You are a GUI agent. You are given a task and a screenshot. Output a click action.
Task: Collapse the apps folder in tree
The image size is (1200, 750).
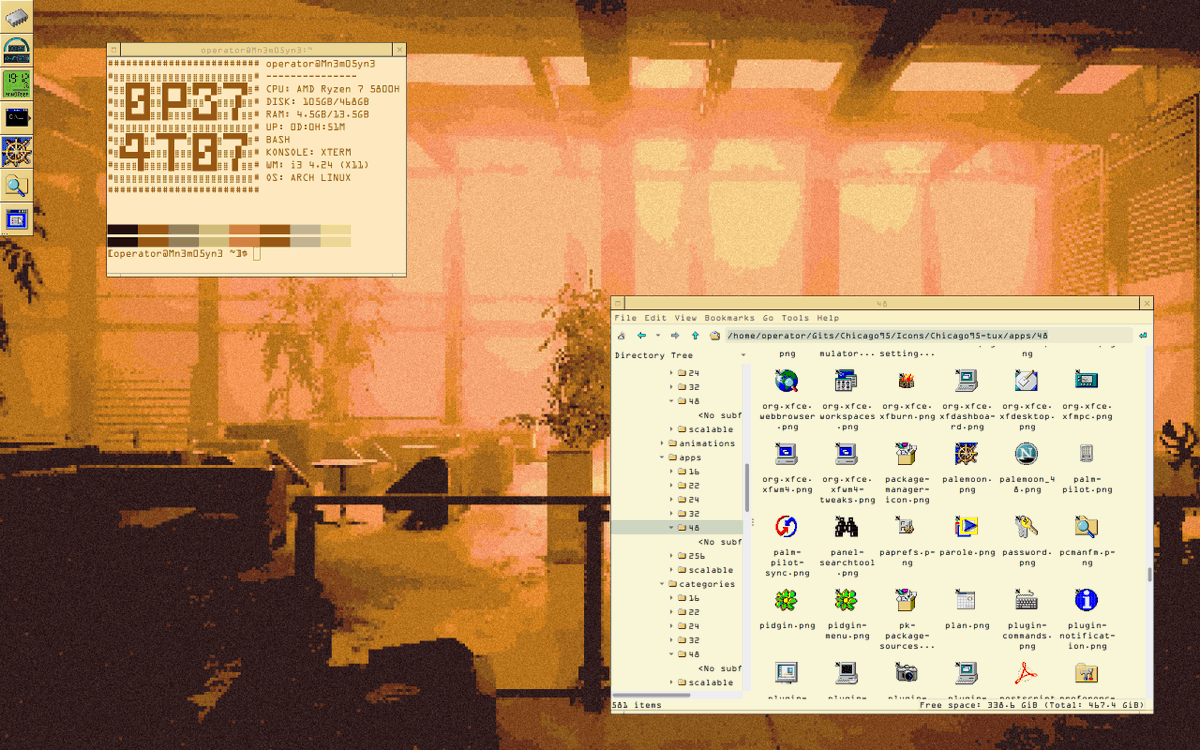coord(662,458)
